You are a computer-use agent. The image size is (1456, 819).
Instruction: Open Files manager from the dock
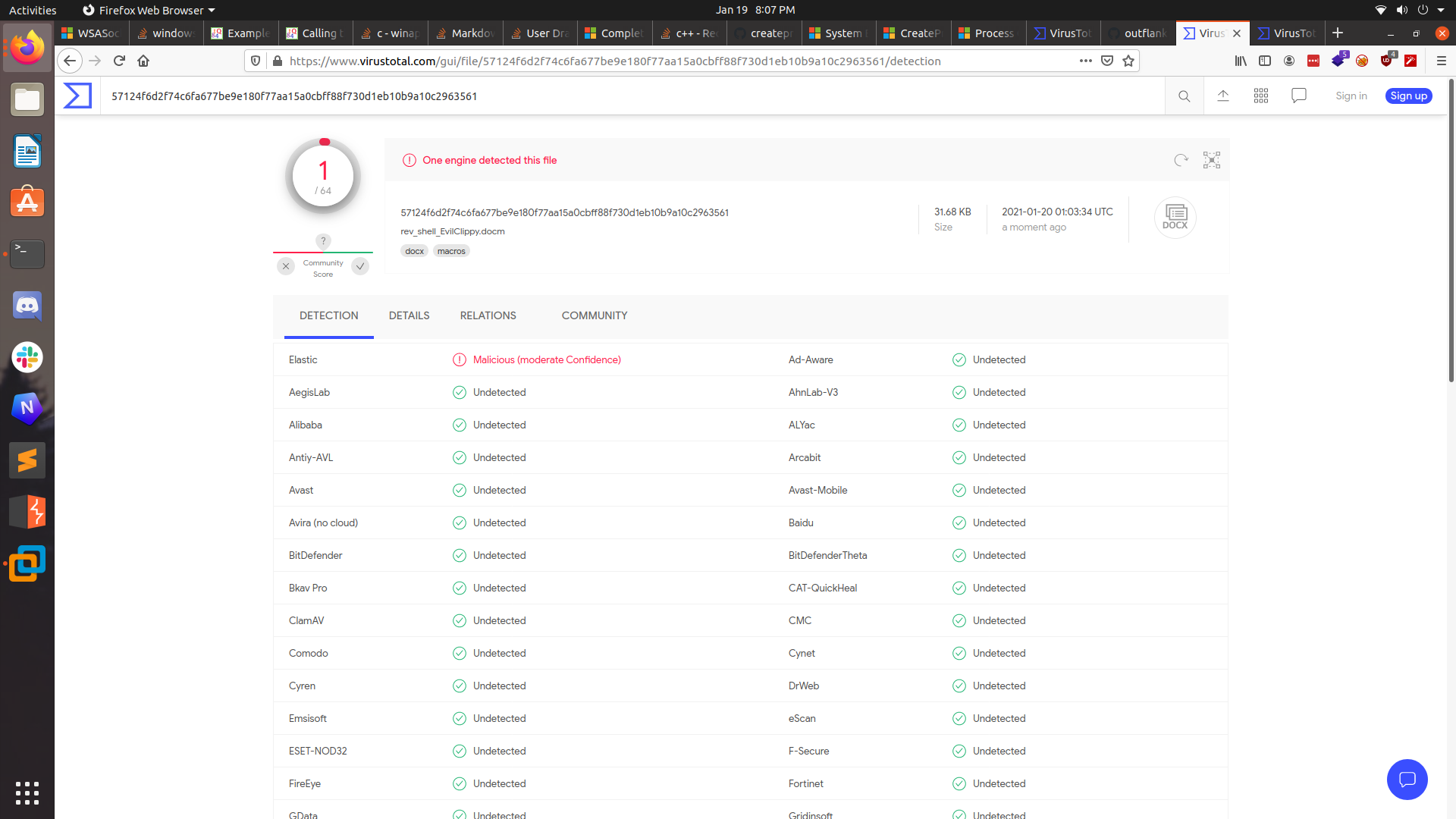coord(27,99)
